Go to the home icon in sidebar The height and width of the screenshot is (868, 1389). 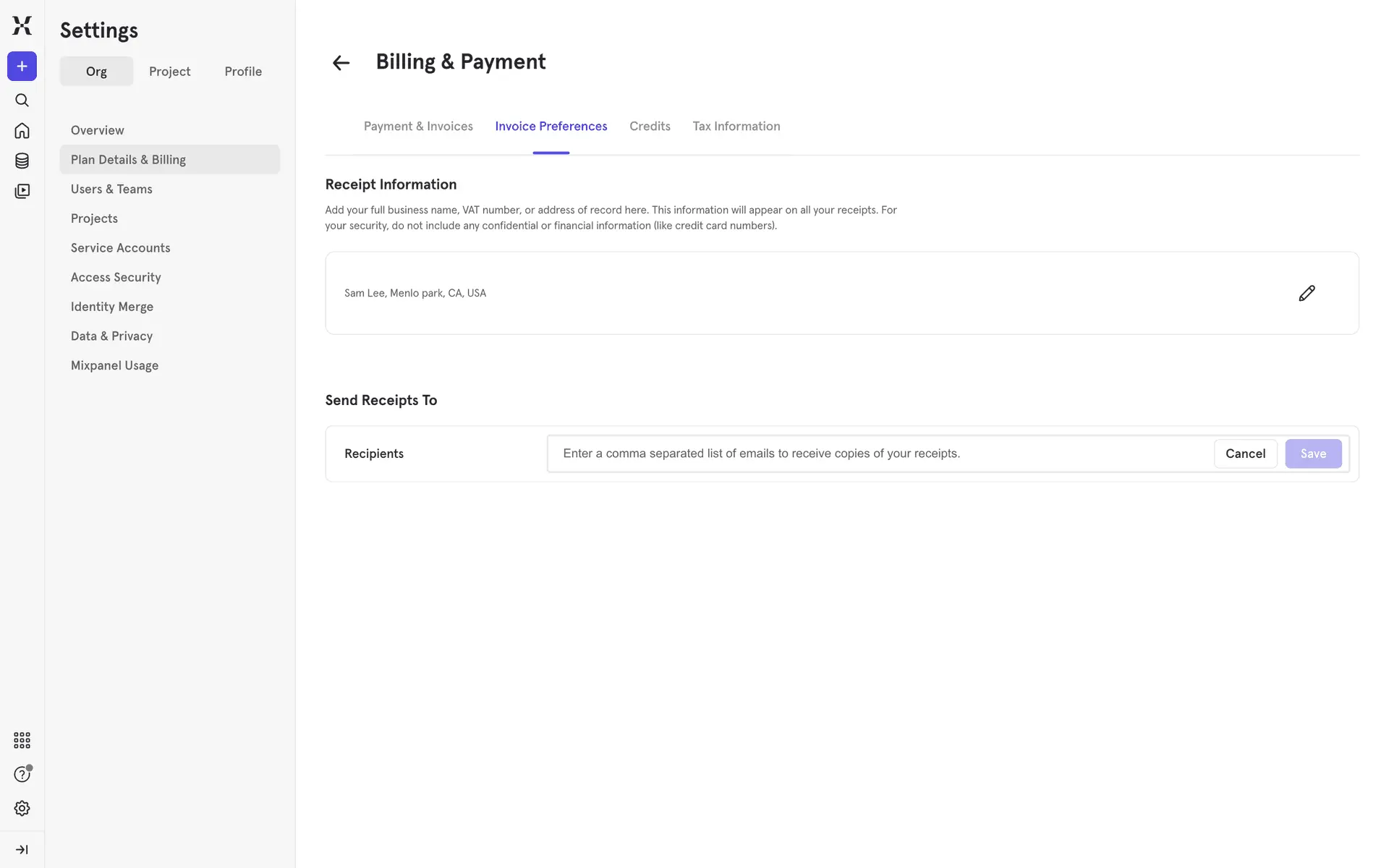point(22,131)
